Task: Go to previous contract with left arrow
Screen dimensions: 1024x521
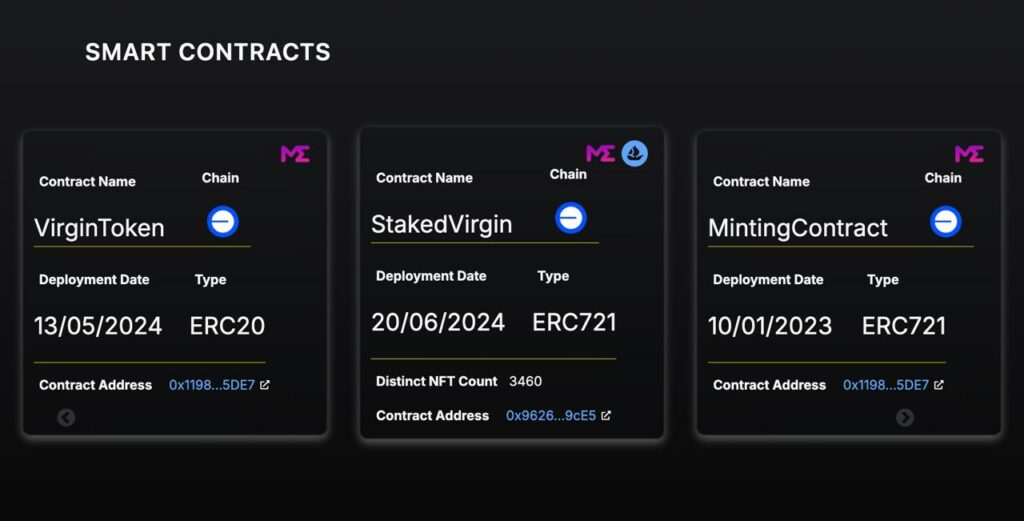Action: [x=66, y=417]
